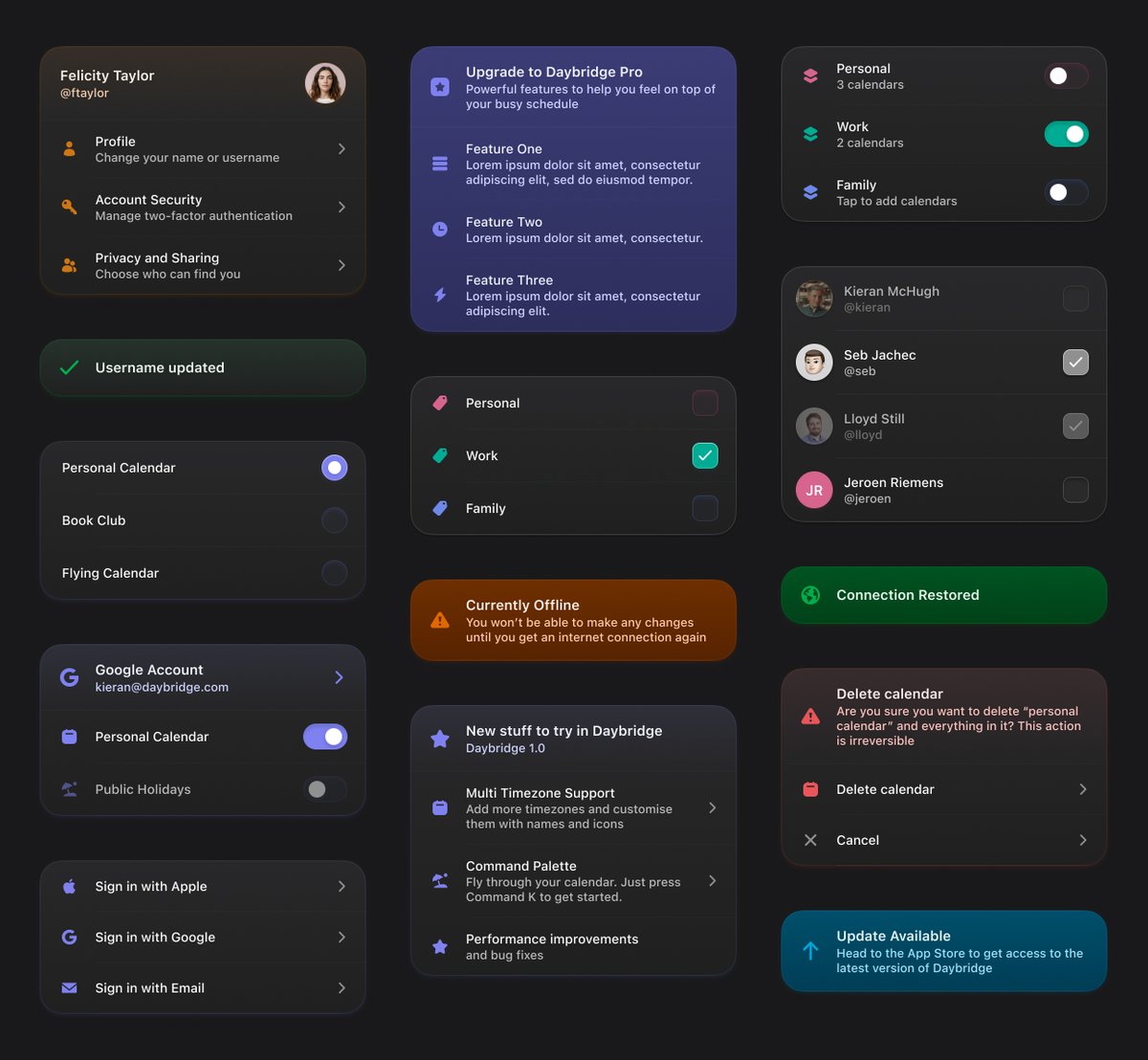Uncheck the box for Seb Jachec

[1076, 363]
